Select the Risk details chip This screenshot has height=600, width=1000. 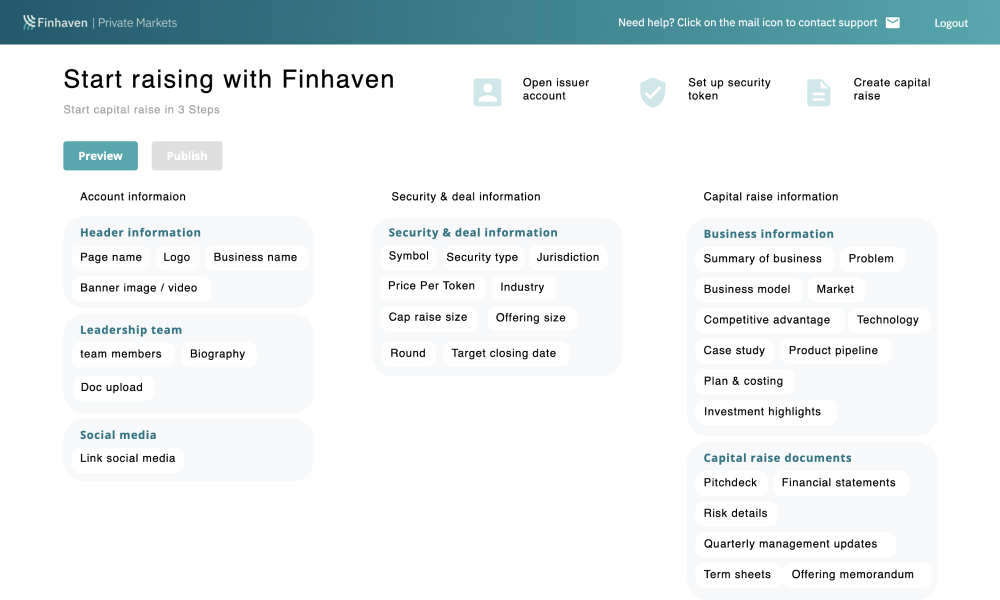(735, 513)
